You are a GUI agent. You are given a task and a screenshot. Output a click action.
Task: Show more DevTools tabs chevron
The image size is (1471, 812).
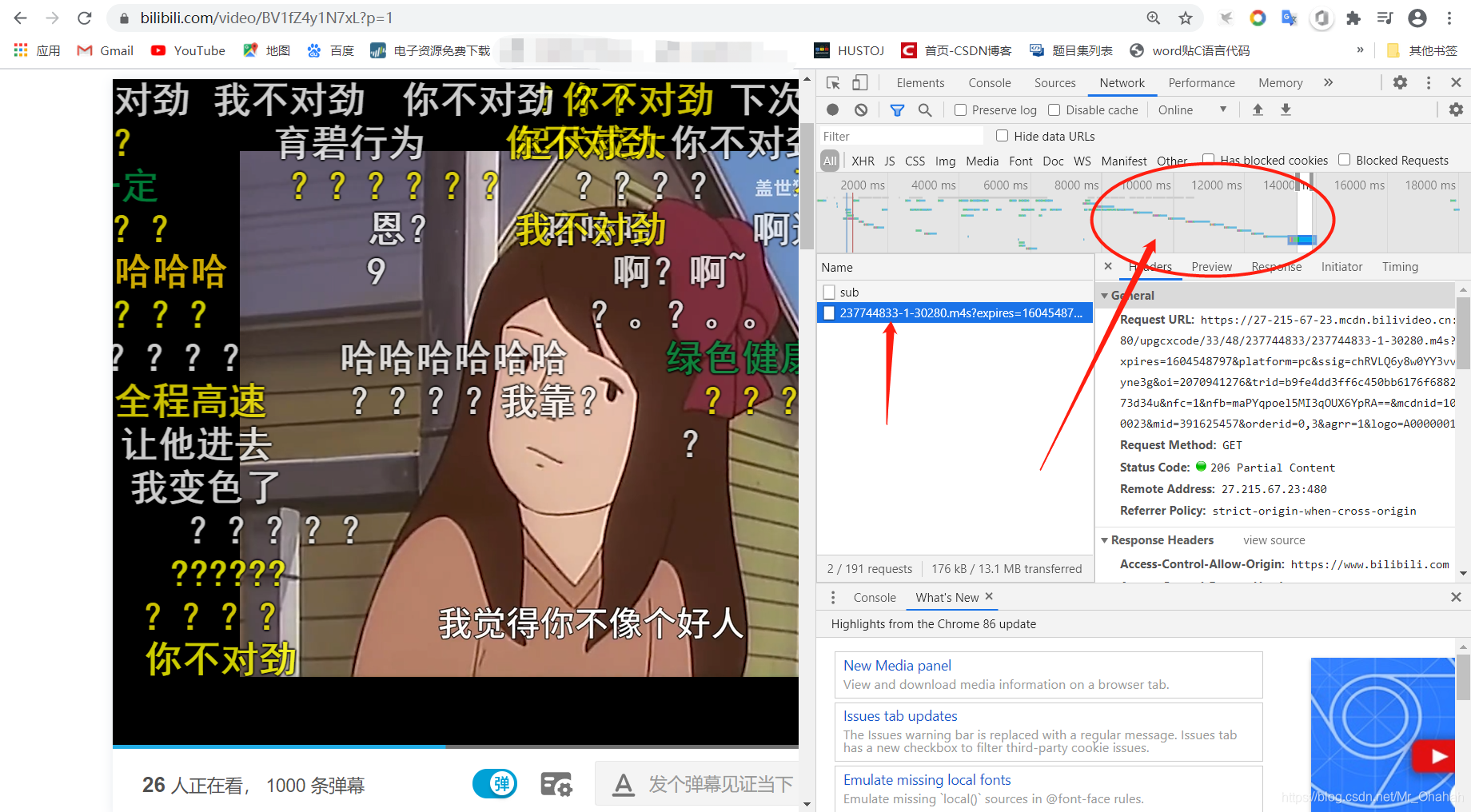1328,82
